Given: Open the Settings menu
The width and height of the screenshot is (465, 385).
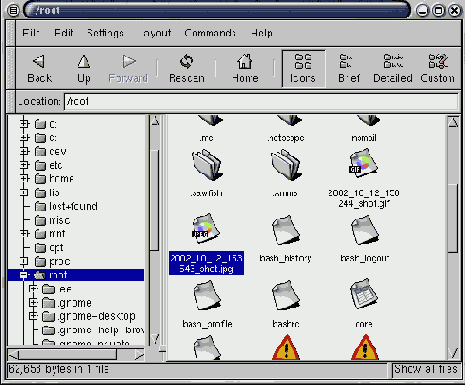Looking at the screenshot, I should pyautogui.click(x=105, y=33).
